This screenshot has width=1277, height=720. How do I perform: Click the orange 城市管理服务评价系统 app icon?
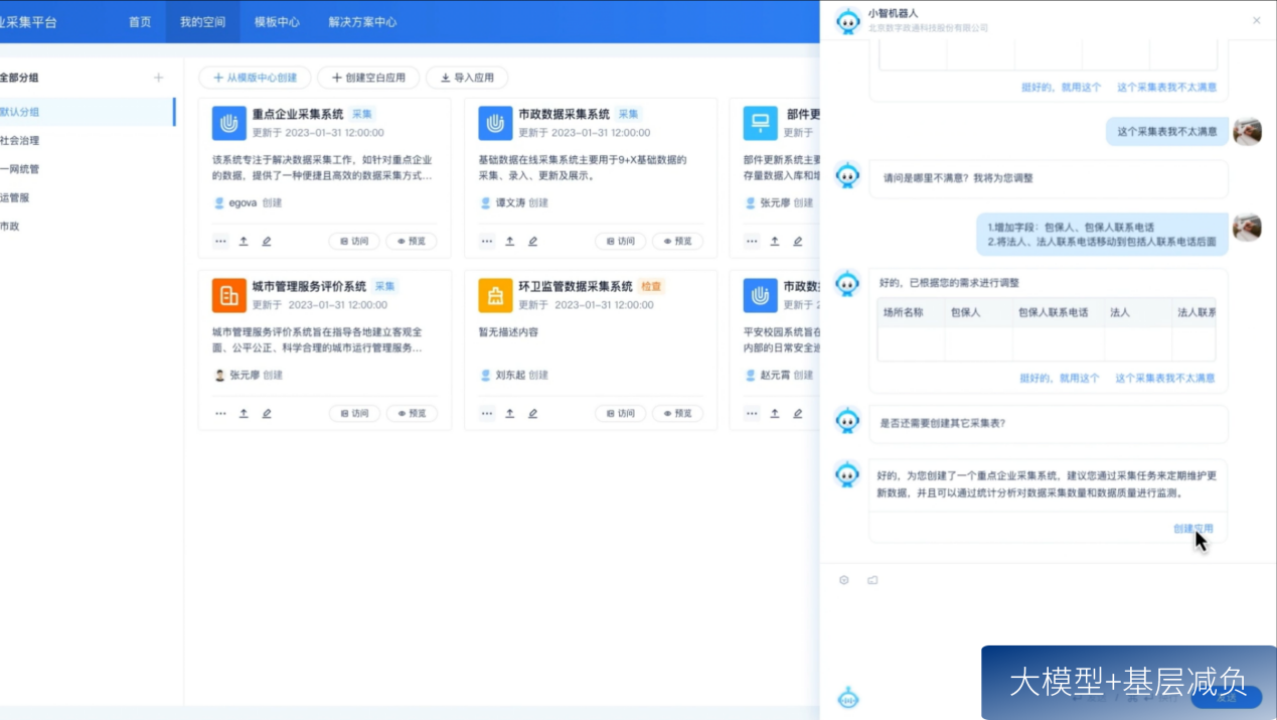pyautogui.click(x=229, y=295)
